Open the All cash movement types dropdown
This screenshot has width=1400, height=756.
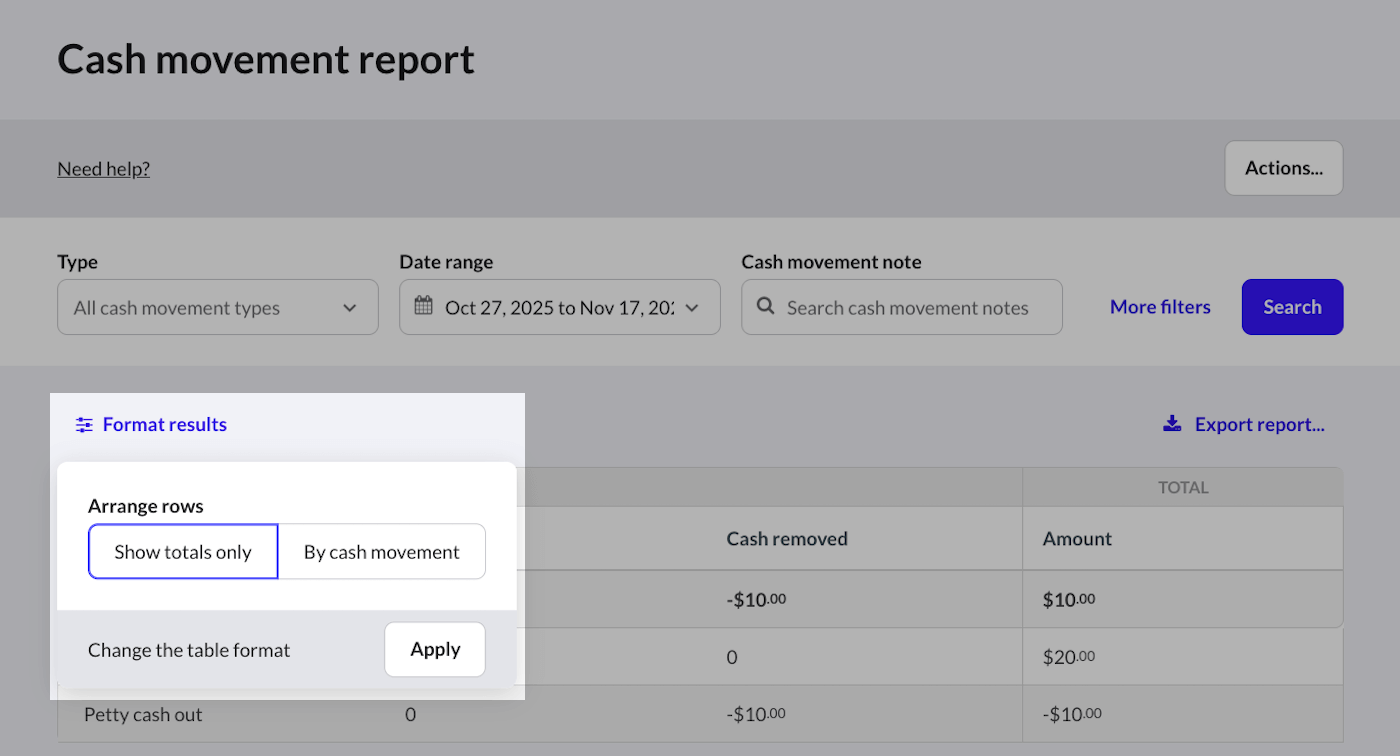click(x=217, y=307)
